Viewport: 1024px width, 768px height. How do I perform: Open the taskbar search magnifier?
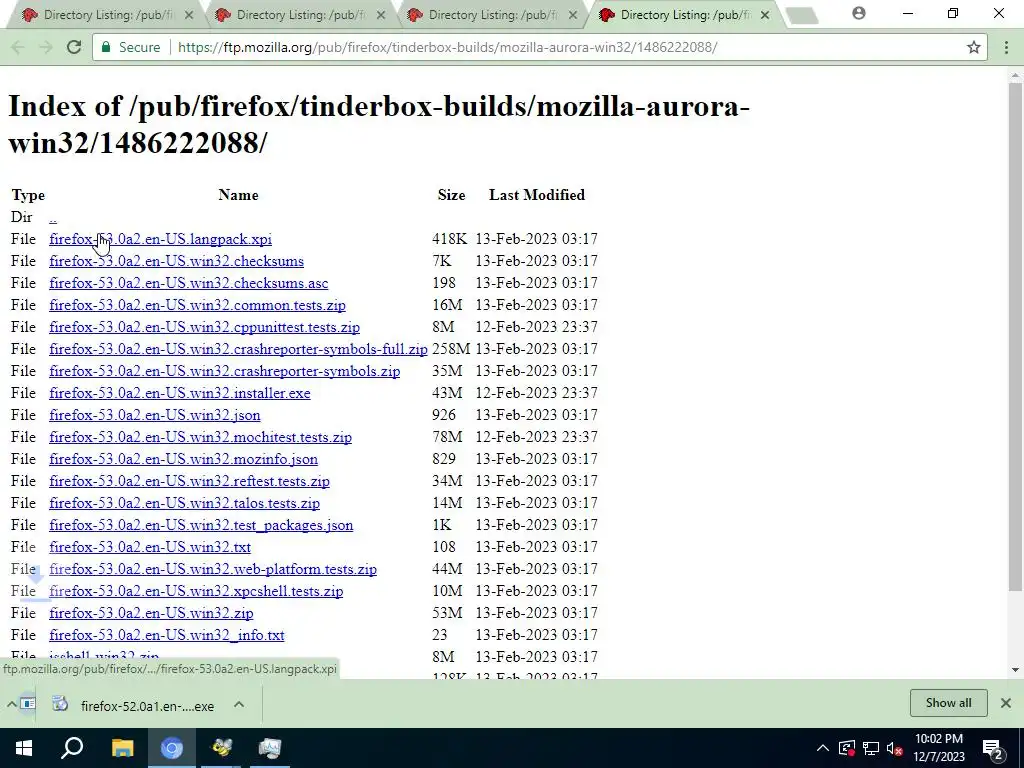[72, 748]
